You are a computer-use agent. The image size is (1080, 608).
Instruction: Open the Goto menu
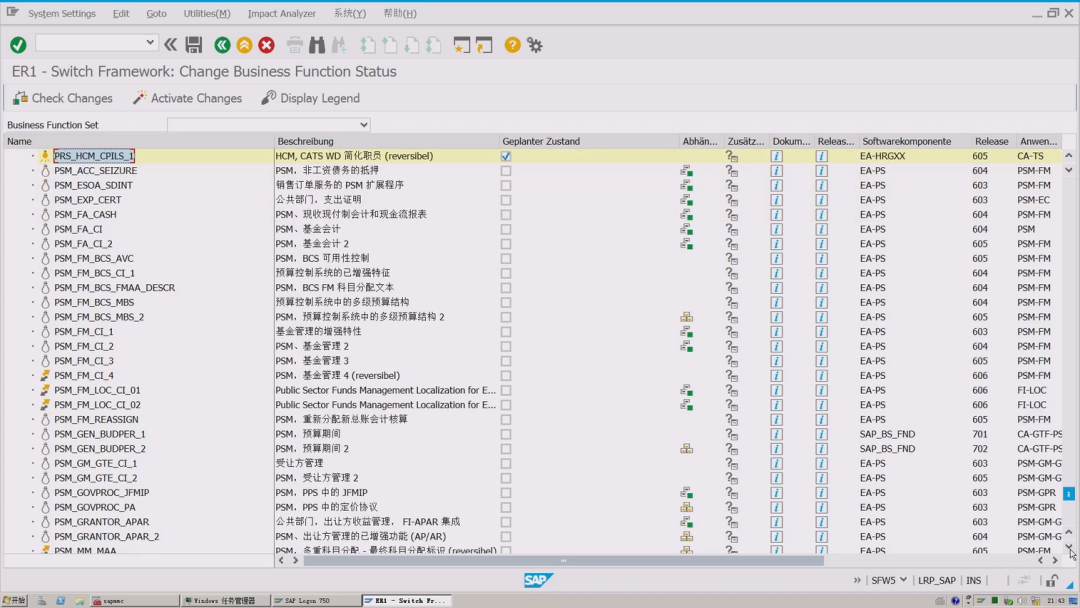click(x=156, y=13)
